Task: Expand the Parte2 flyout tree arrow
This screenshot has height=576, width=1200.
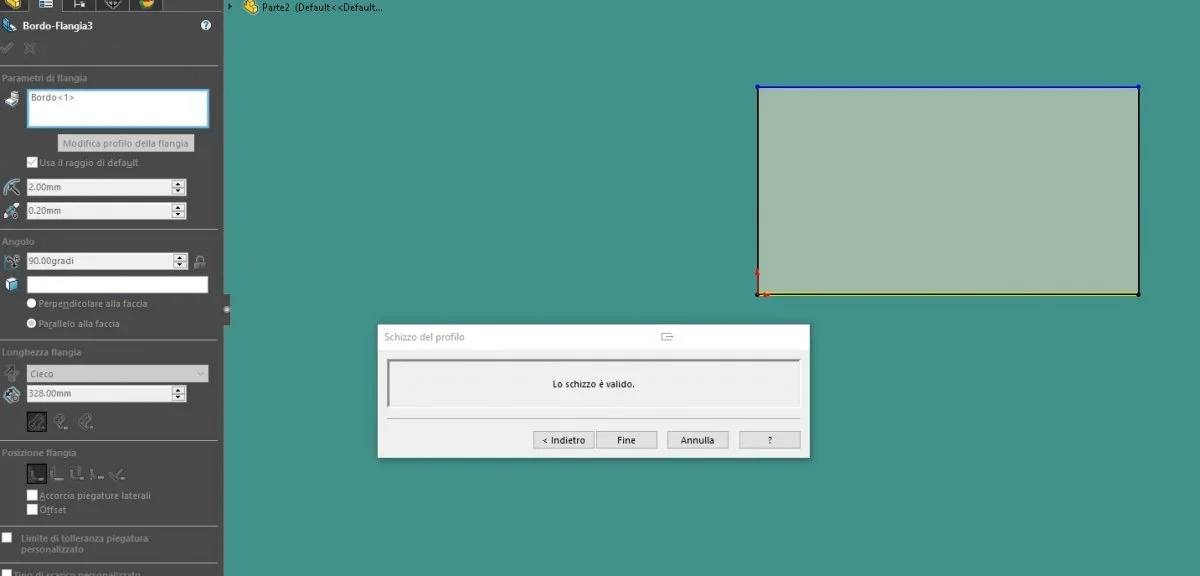Action: [231, 7]
